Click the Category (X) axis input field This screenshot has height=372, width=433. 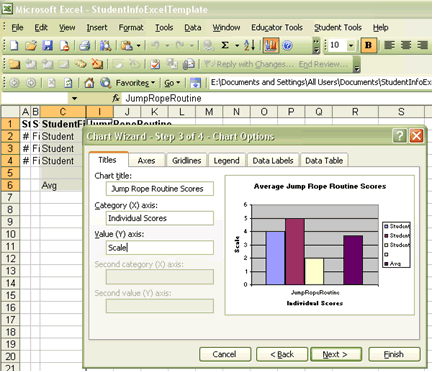[160, 218]
